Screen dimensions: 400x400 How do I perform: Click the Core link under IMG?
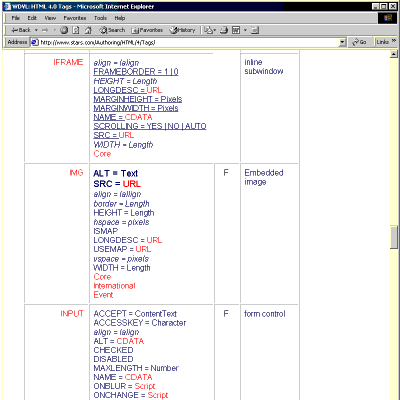[x=102, y=277]
